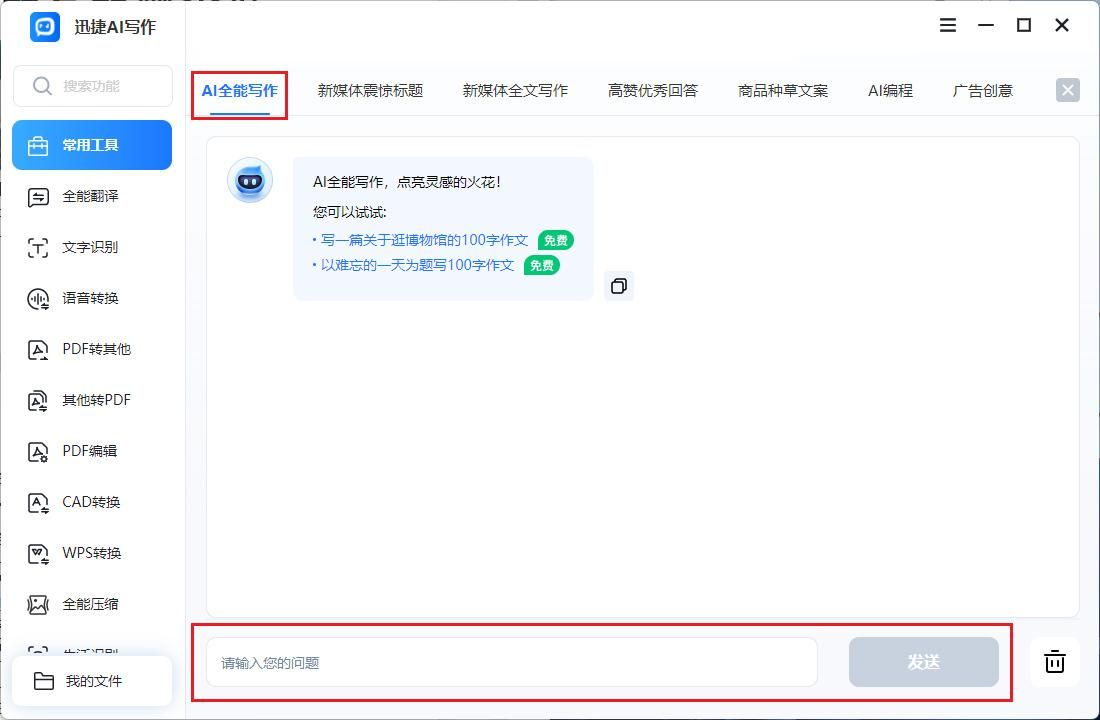Click the 迅捷AI写作 app logo icon
The height and width of the screenshot is (720, 1100).
click(x=45, y=27)
